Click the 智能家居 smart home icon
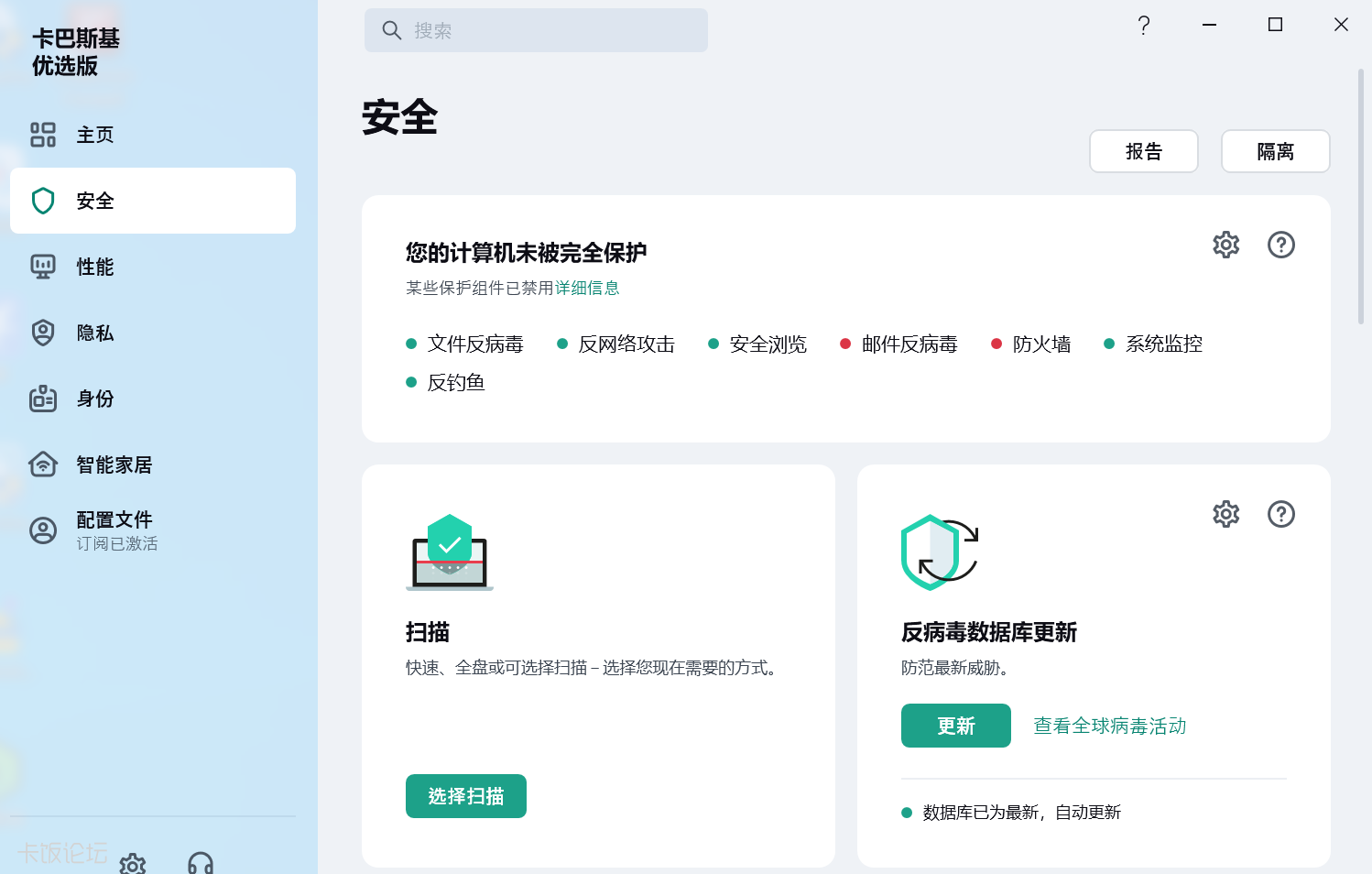1372x874 pixels. [x=43, y=464]
